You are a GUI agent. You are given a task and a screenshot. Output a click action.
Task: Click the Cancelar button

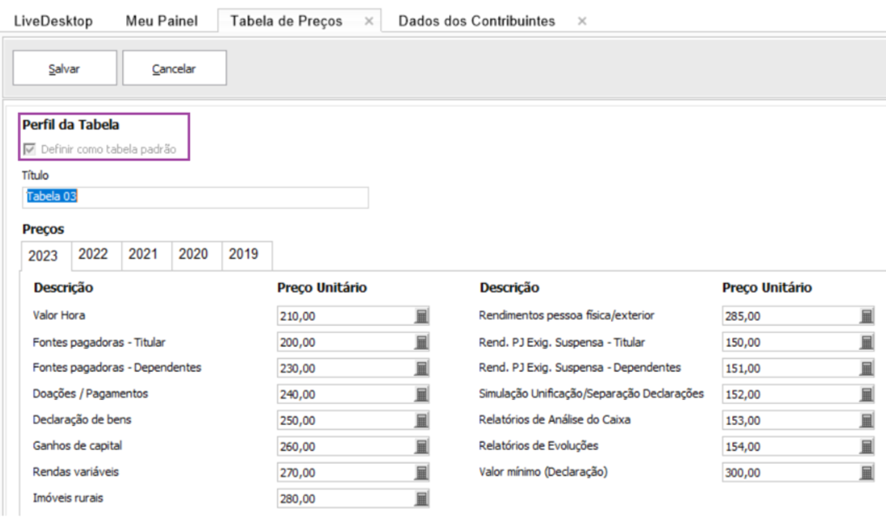(175, 68)
